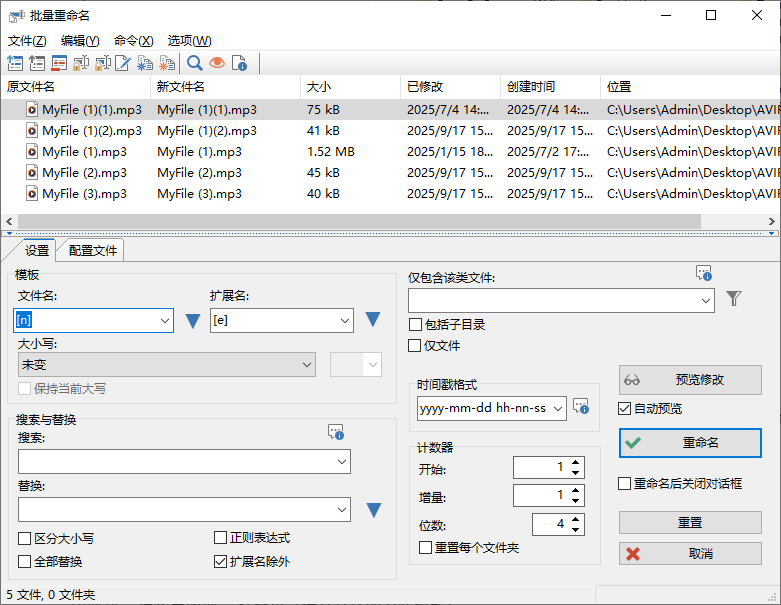Click the blue-screen lock rename toolbar icon
The height and width of the screenshot is (605, 781).
(103, 63)
